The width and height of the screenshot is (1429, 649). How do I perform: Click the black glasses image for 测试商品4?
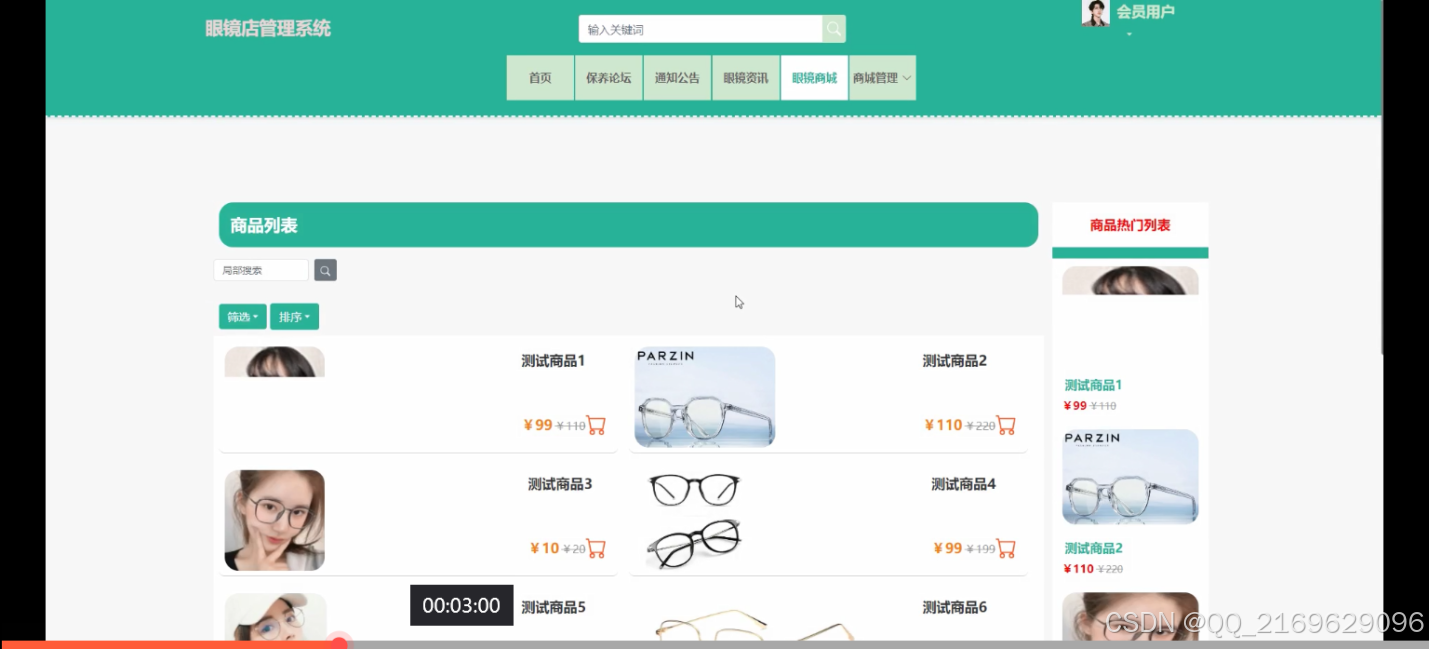coord(696,520)
